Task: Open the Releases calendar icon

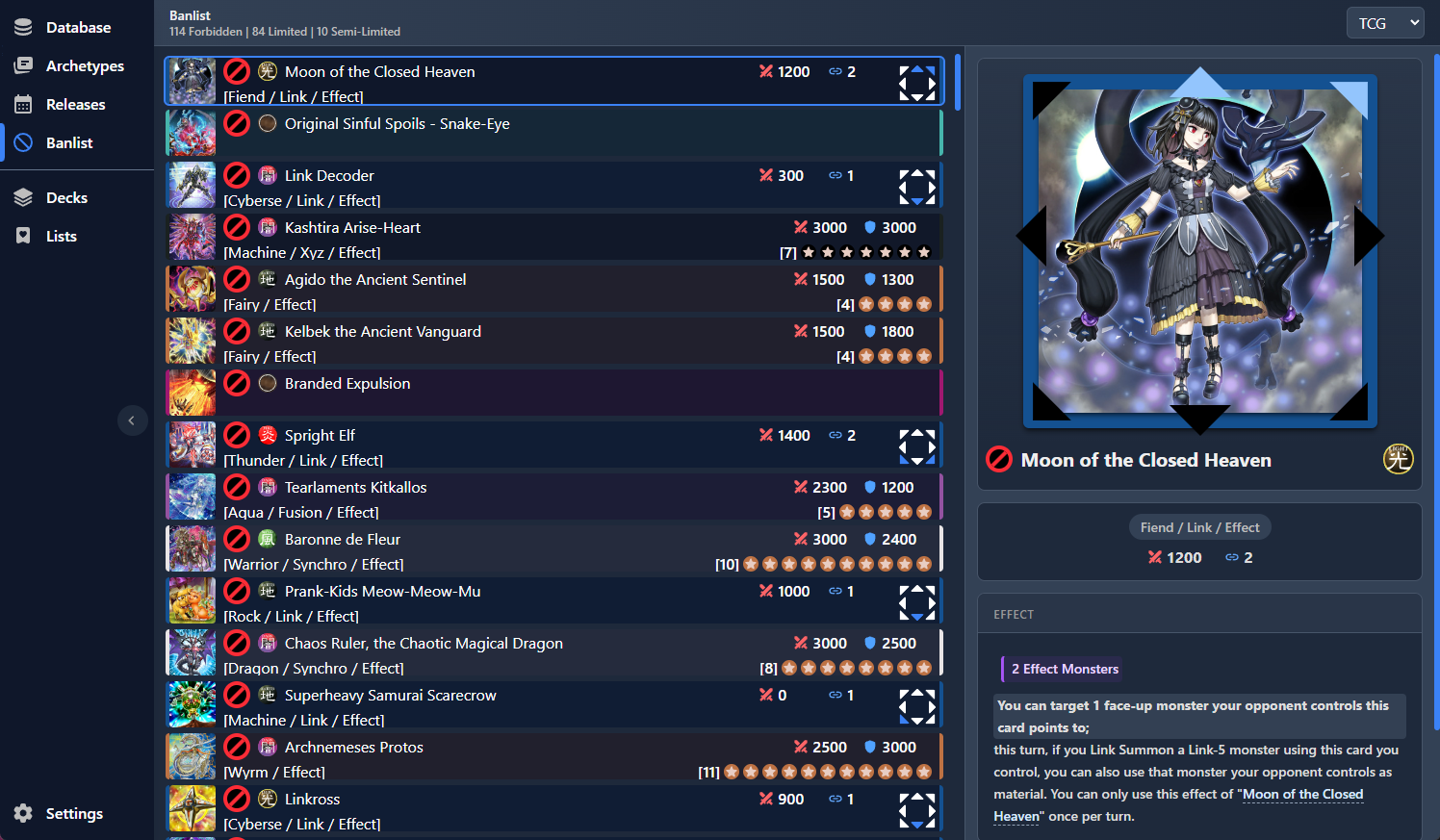Action: tap(23, 104)
